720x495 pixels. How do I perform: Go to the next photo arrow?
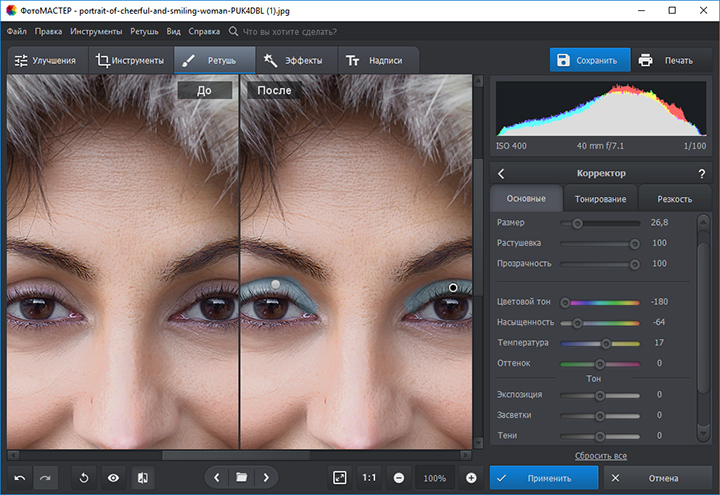coord(266,478)
